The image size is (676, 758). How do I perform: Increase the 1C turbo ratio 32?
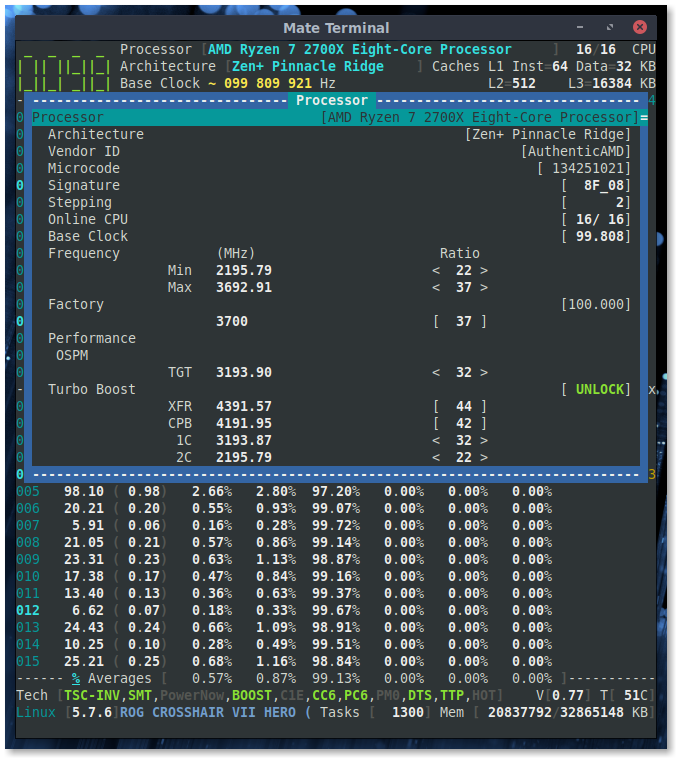(x=484, y=440)
